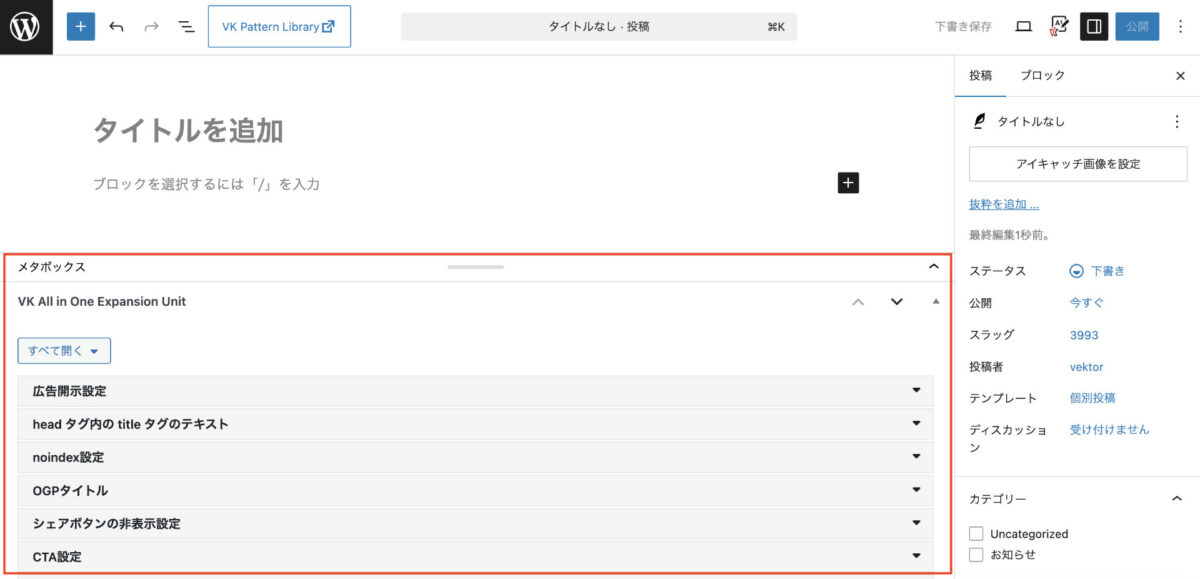1200x579 pixels.
Task: Select the 投稿 tab
Action: click(x=980, y=75)
